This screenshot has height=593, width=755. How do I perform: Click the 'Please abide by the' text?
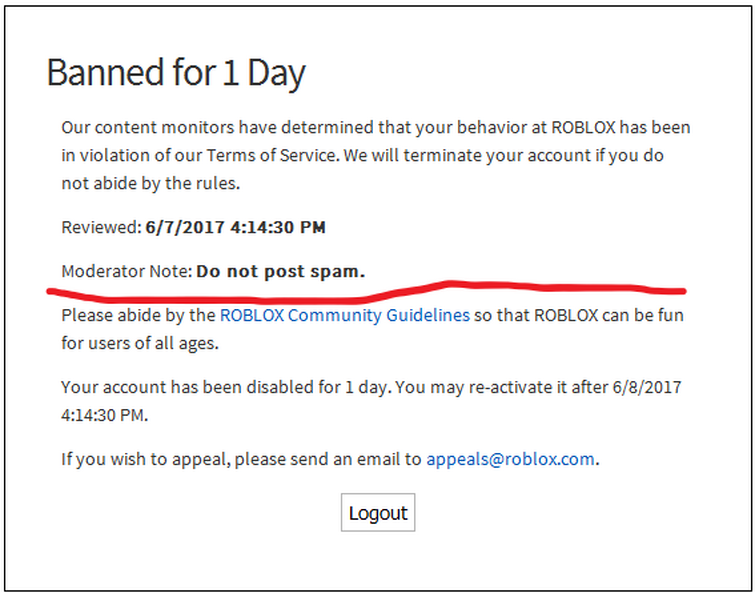pyautogui.click(x=138, y=315)
